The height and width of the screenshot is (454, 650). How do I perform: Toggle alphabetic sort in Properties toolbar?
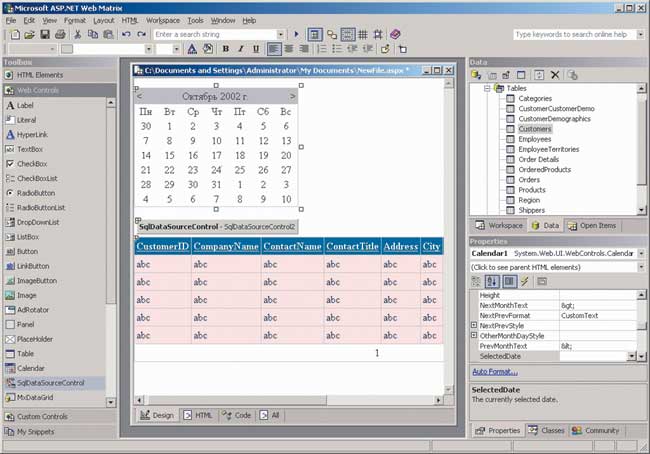point(492,282)
